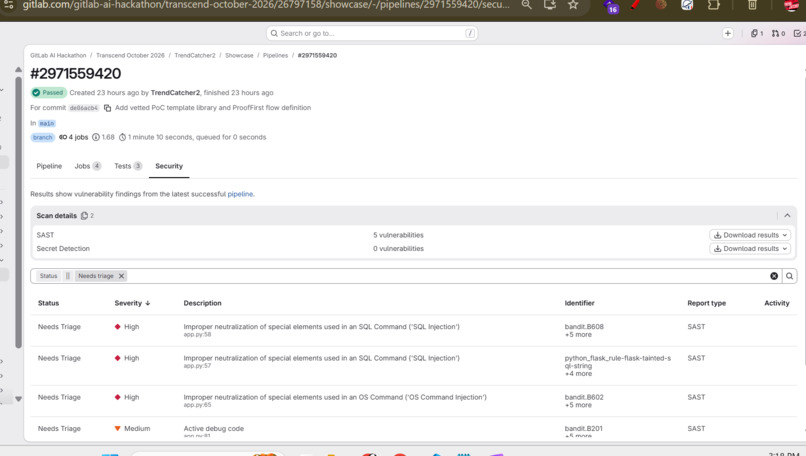Click the Needs triage filter value

(96, 276)
